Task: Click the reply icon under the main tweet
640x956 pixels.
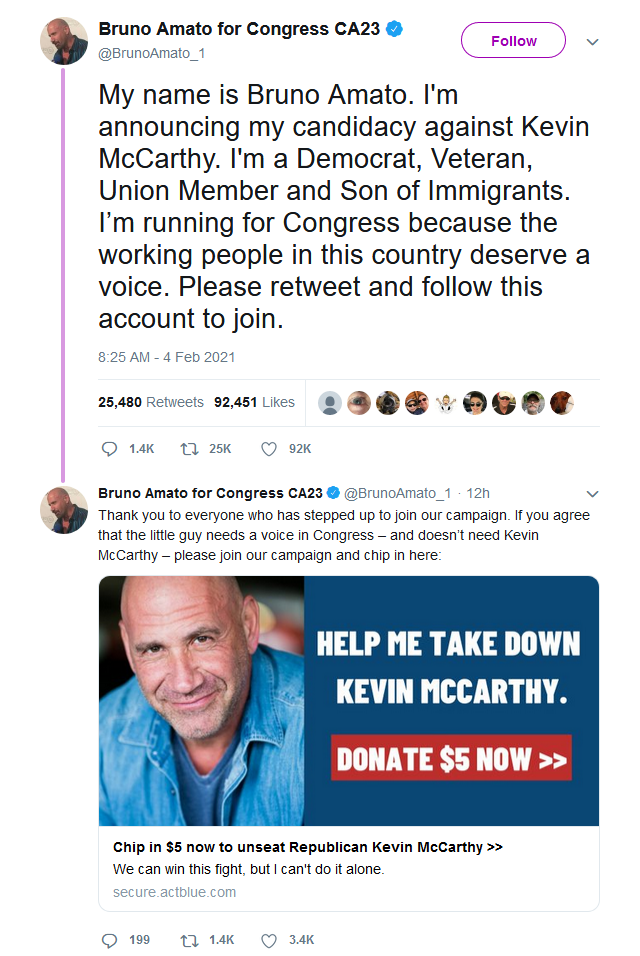Action: click(109, 449)
